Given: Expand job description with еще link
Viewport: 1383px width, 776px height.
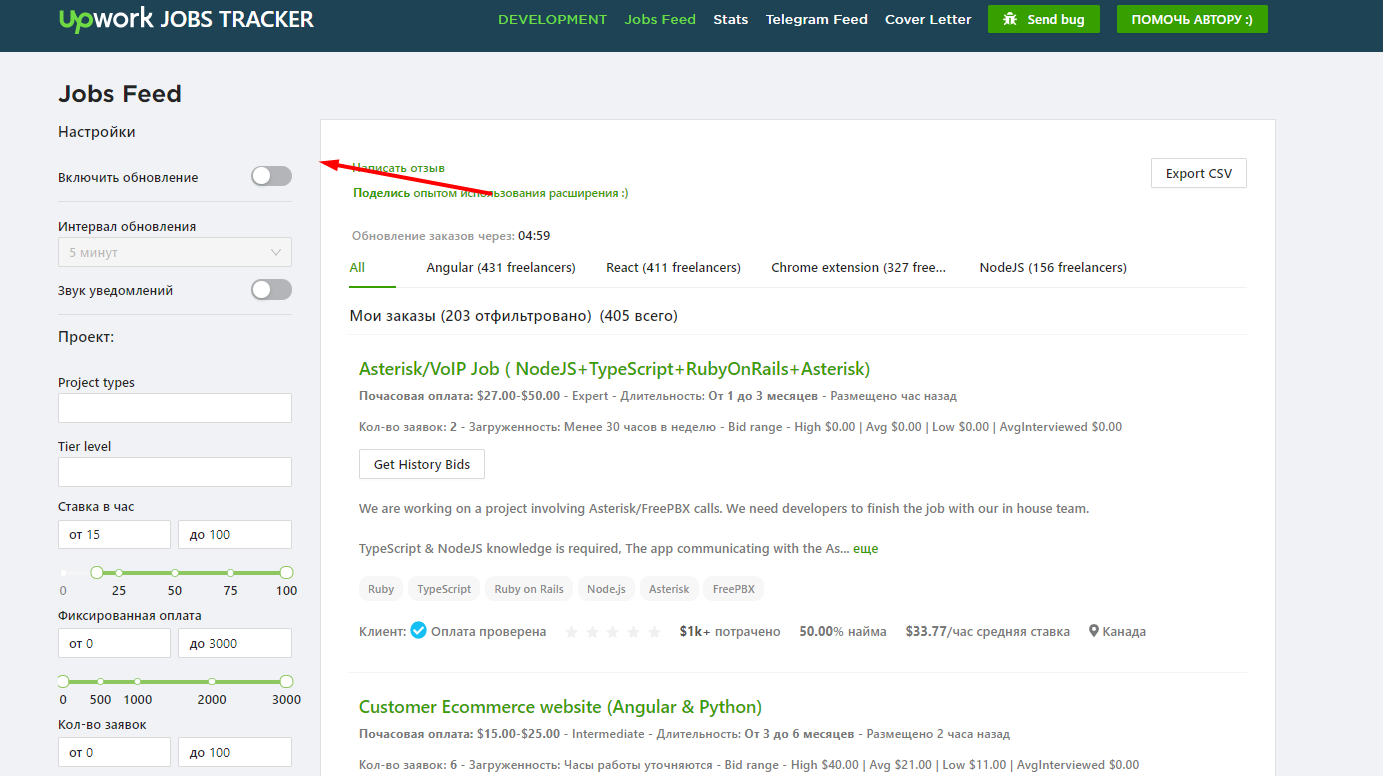Looking at the screenshot, I should (866, 548).
